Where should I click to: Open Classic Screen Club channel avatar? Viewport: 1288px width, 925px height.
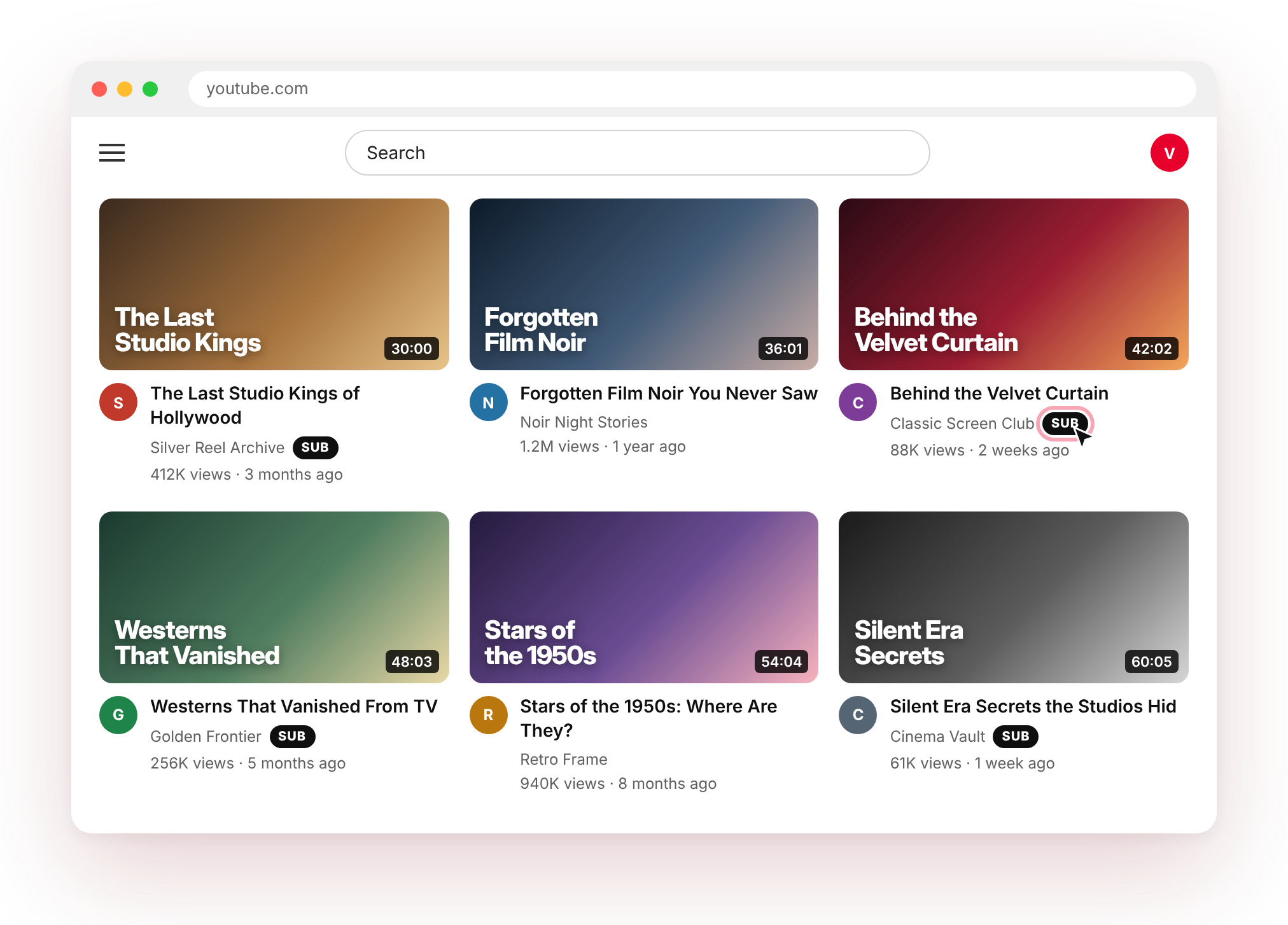(858, 402)
